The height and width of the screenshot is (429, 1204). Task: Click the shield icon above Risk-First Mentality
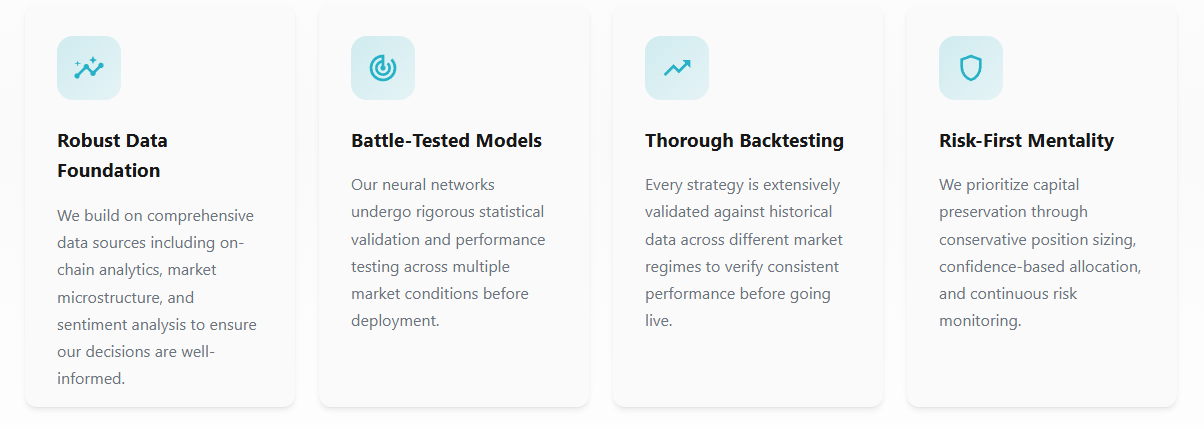point(971,68)
